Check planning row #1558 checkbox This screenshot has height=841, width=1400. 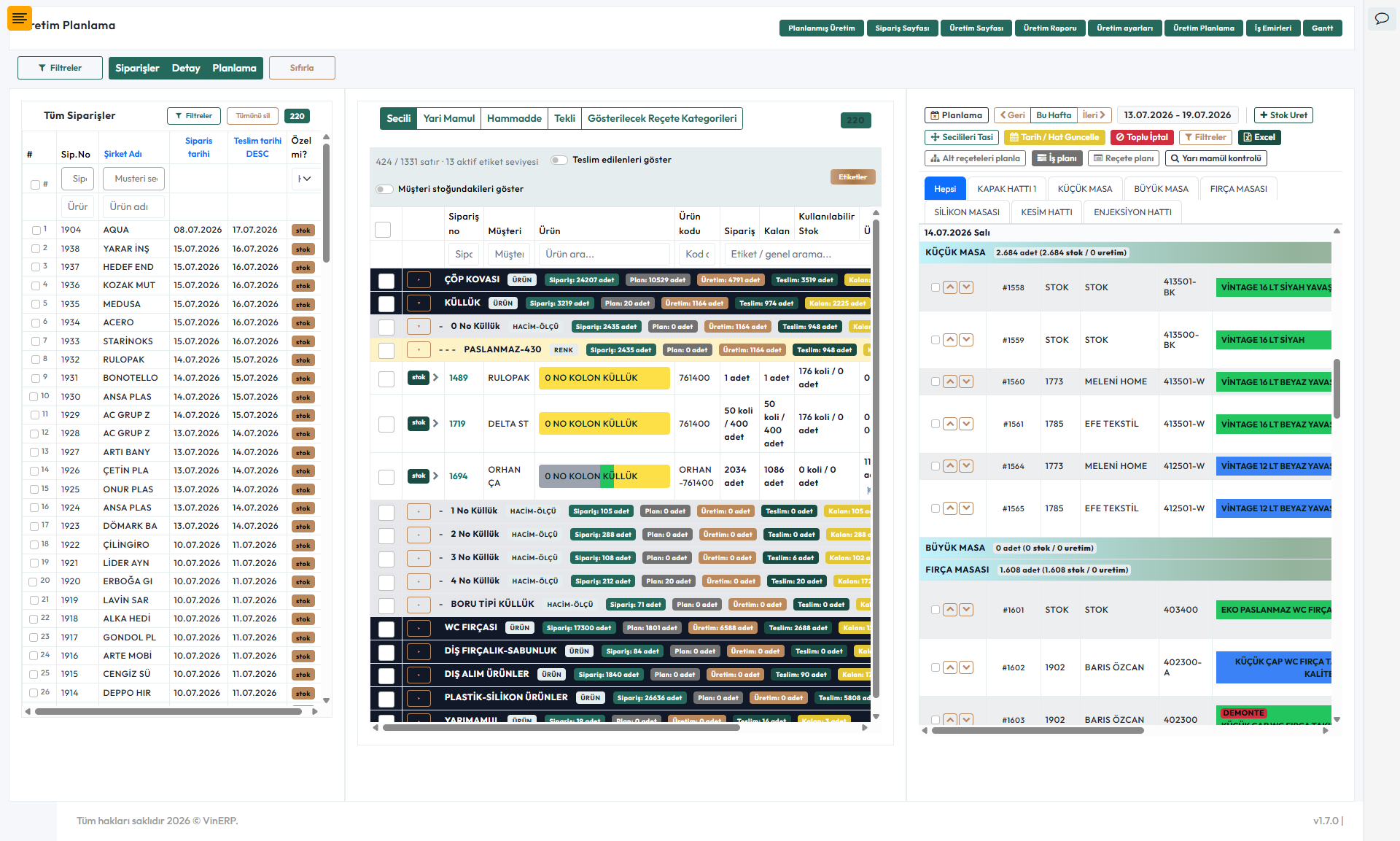point(936,287)
